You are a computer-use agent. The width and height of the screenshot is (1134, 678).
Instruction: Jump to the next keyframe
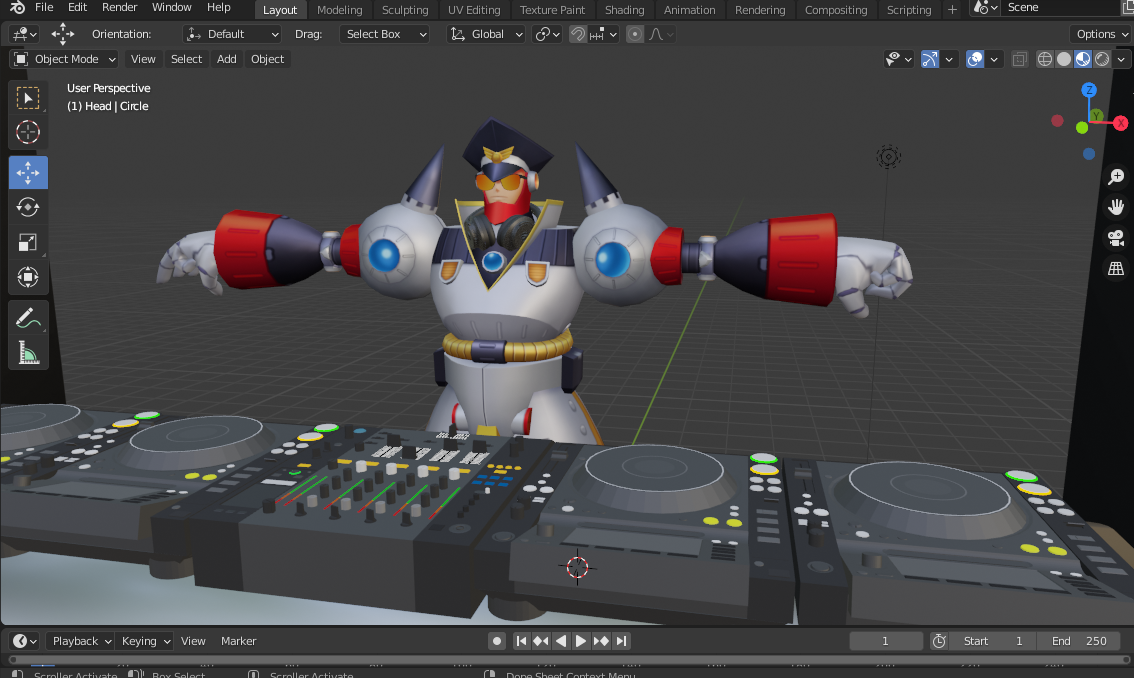(601, 641)
